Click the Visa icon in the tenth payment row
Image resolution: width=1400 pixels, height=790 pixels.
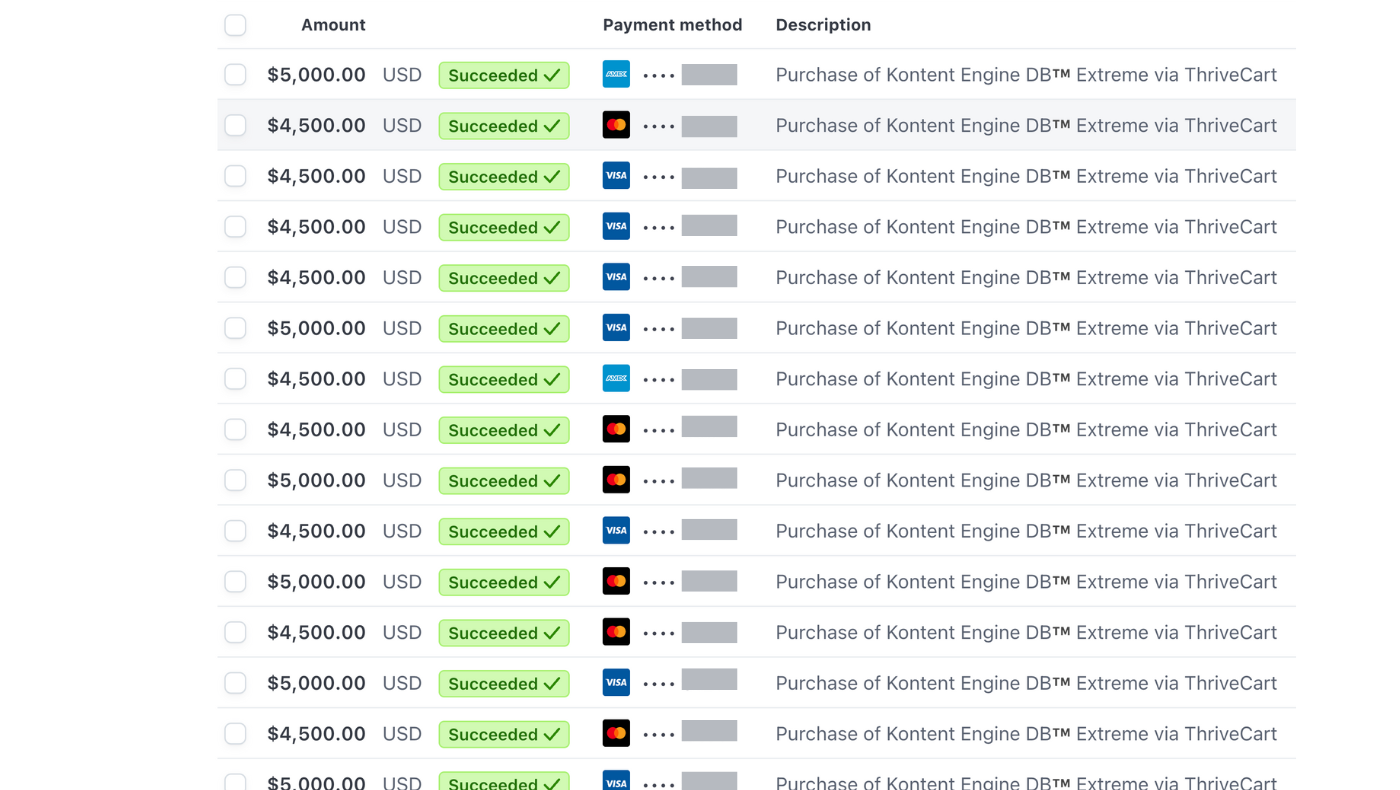coord(616,531)
